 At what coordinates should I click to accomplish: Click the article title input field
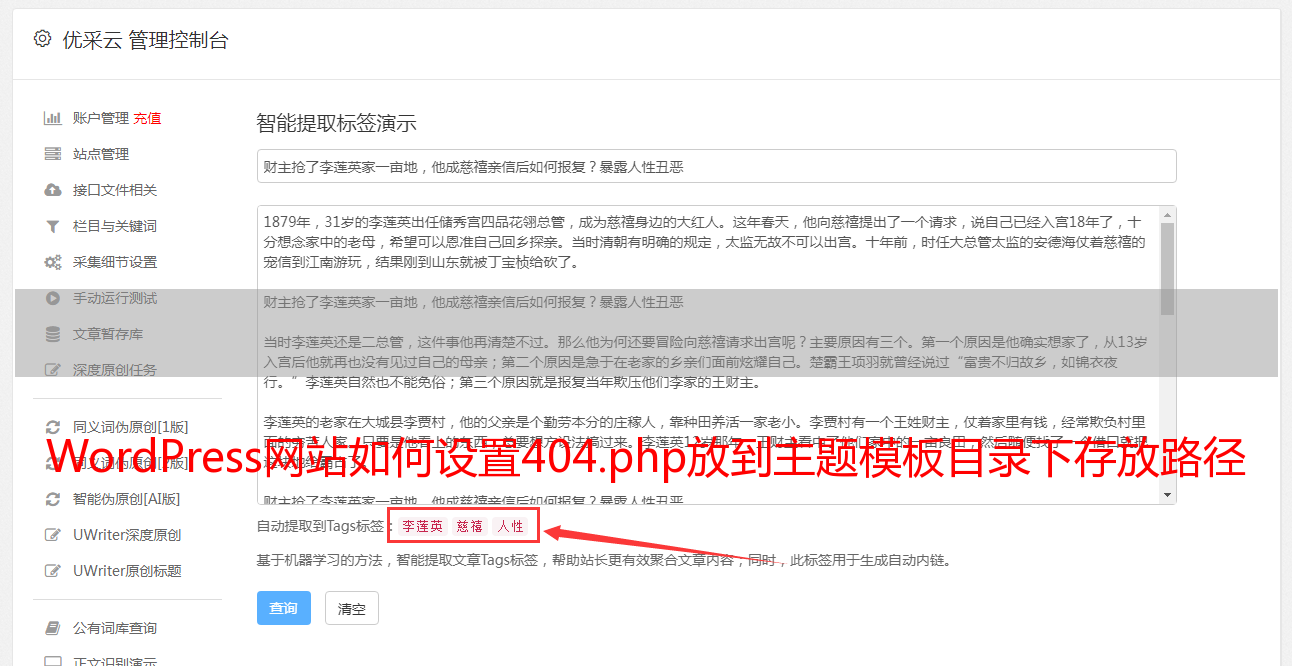coord(716,166)
